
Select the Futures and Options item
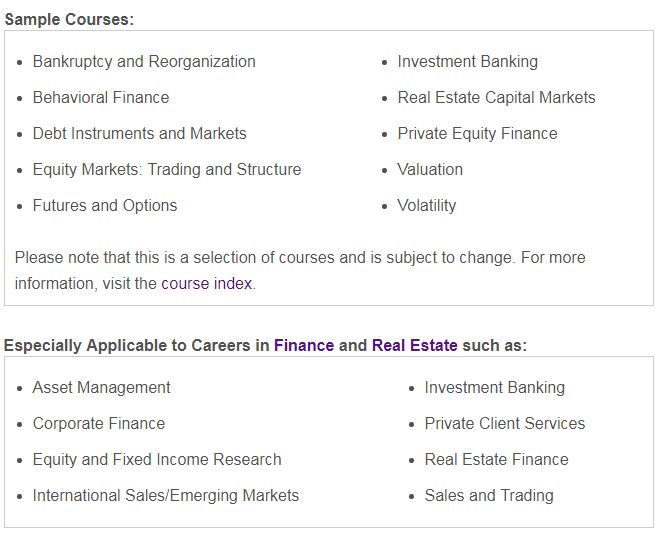click(105, 206)
